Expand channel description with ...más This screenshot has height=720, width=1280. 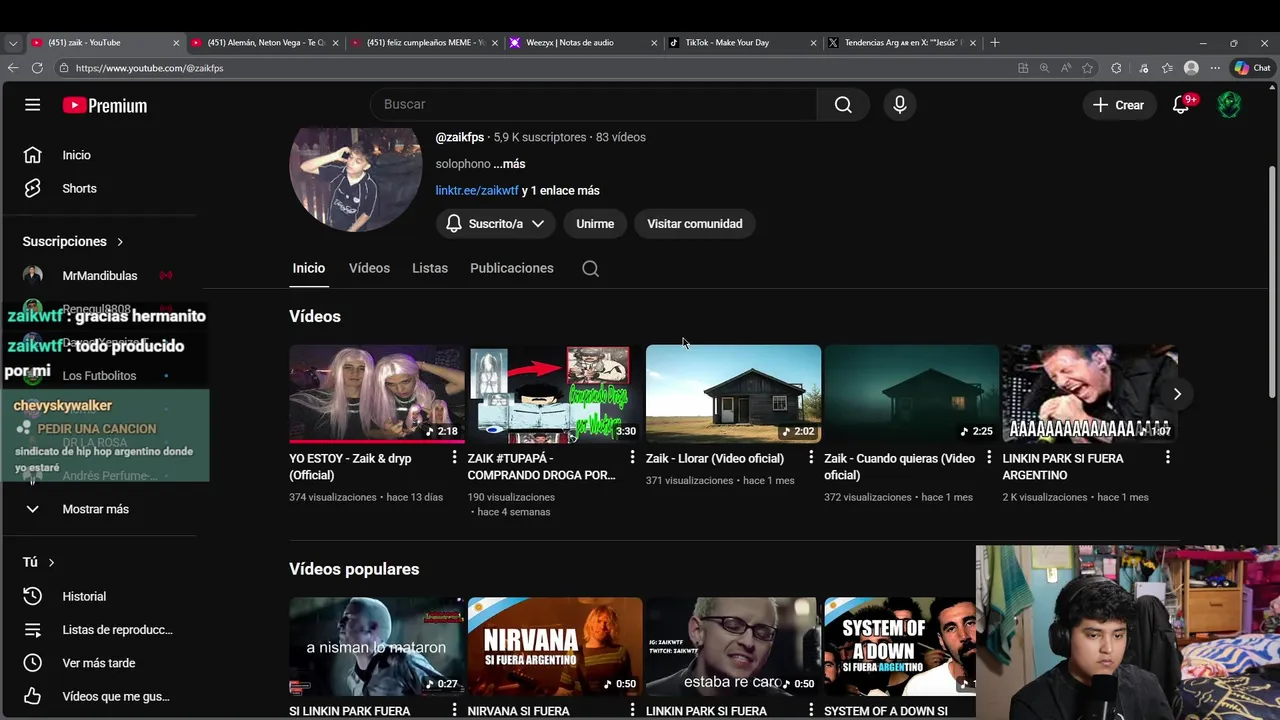pos(509,164)
